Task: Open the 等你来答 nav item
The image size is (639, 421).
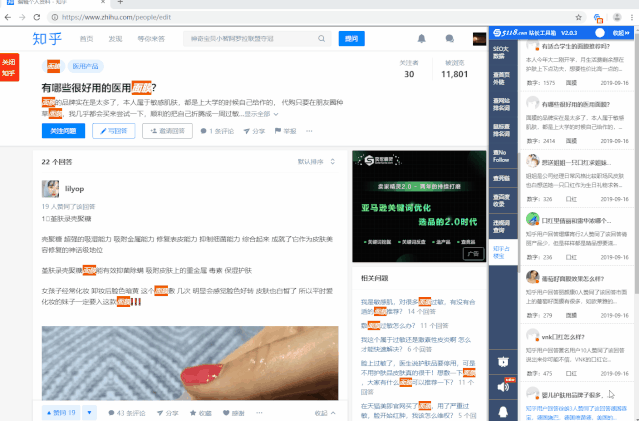Action: [151, 39]
